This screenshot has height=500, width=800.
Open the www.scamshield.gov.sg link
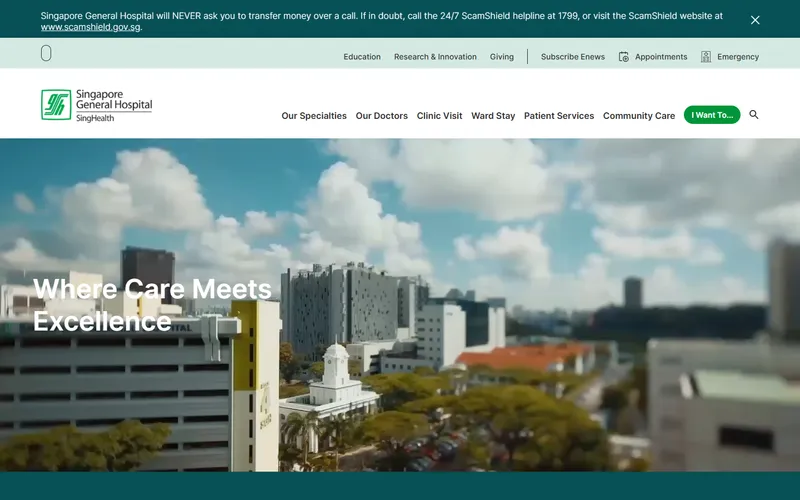pyautogui.click(x=90, y=27)
